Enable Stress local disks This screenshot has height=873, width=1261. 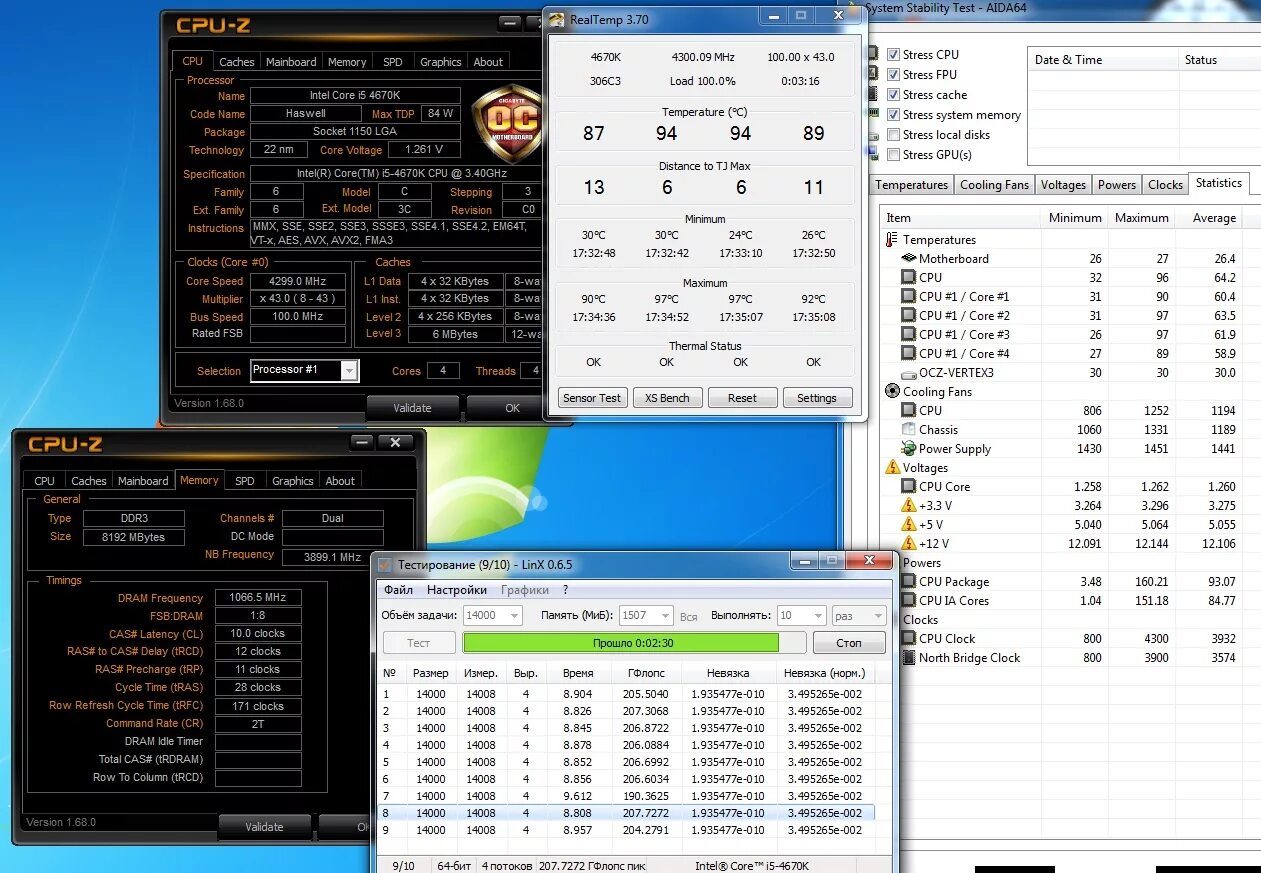point(894,135)
